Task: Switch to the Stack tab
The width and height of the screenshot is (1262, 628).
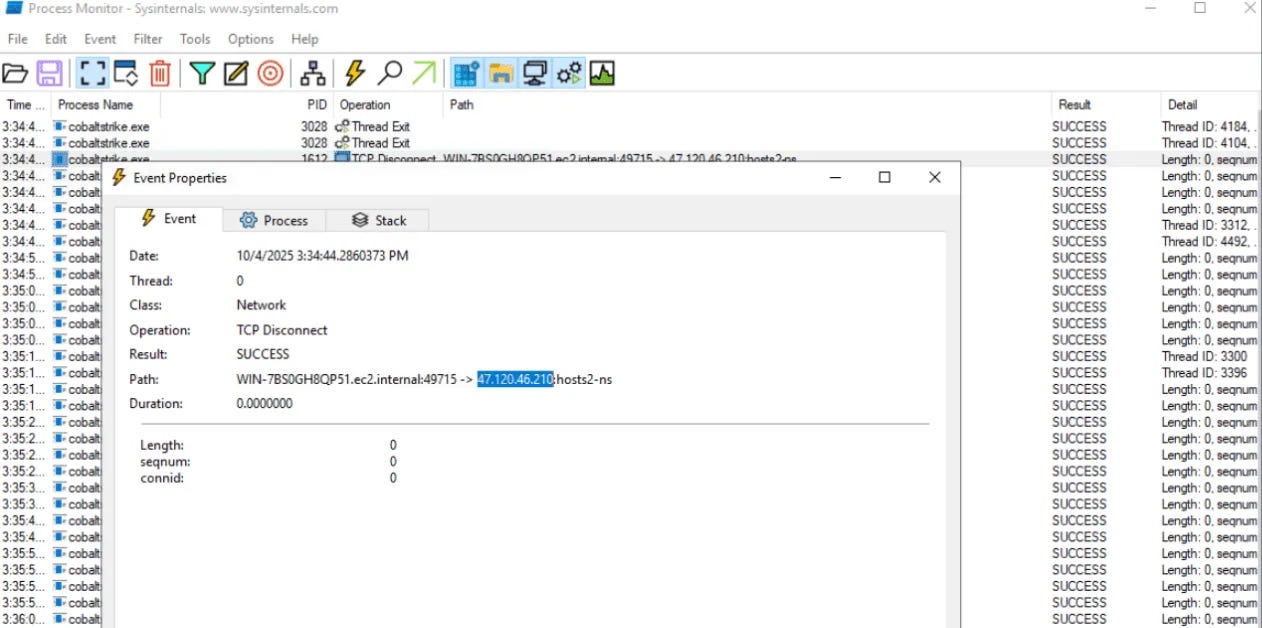Action: (379, 220)
